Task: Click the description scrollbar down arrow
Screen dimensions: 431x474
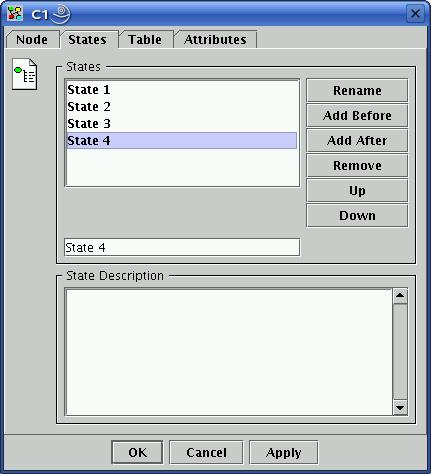Action: 400,407
